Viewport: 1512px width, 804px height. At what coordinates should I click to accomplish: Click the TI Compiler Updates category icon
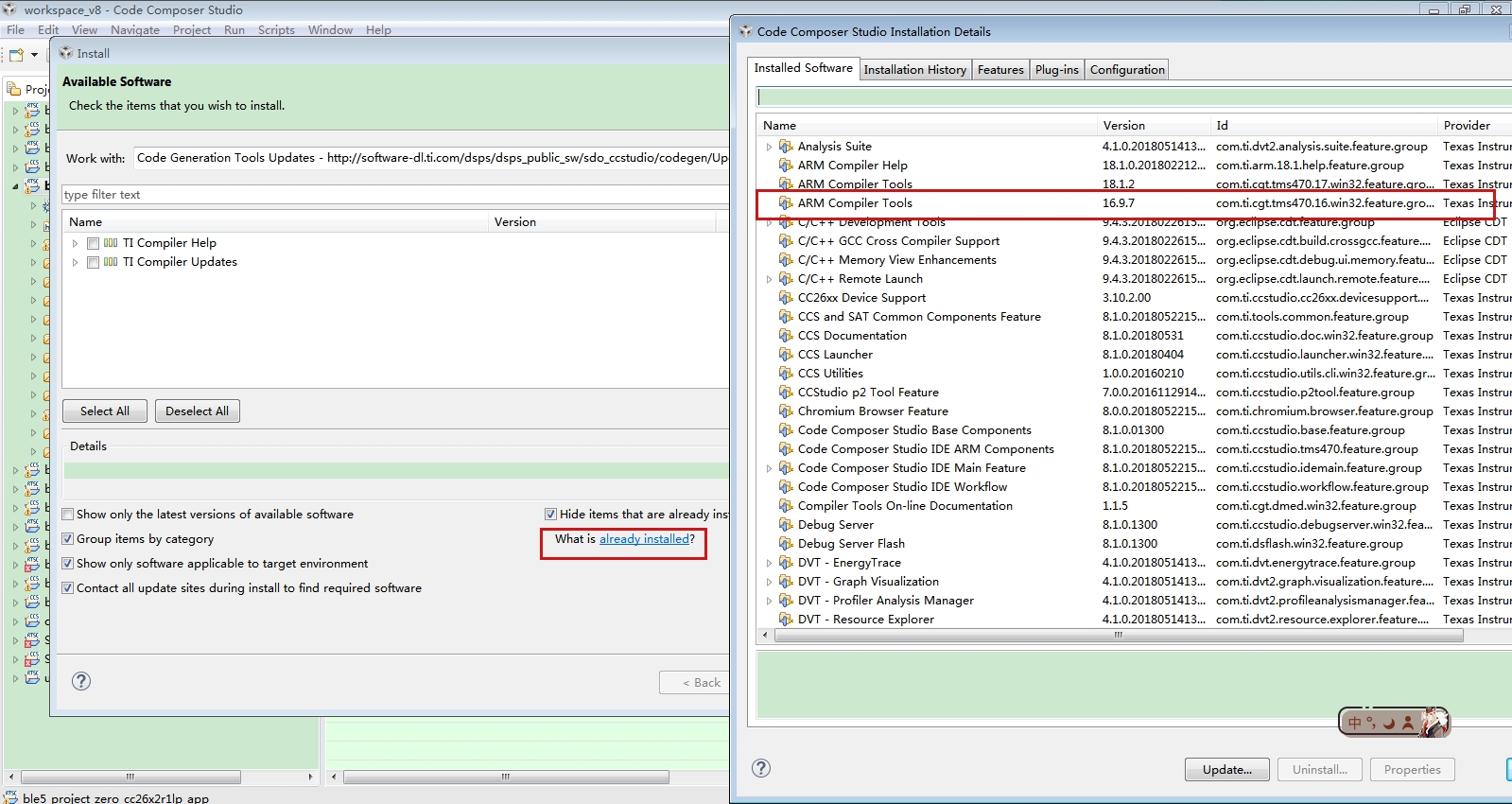pyautogui.click(x=111, y=262)
